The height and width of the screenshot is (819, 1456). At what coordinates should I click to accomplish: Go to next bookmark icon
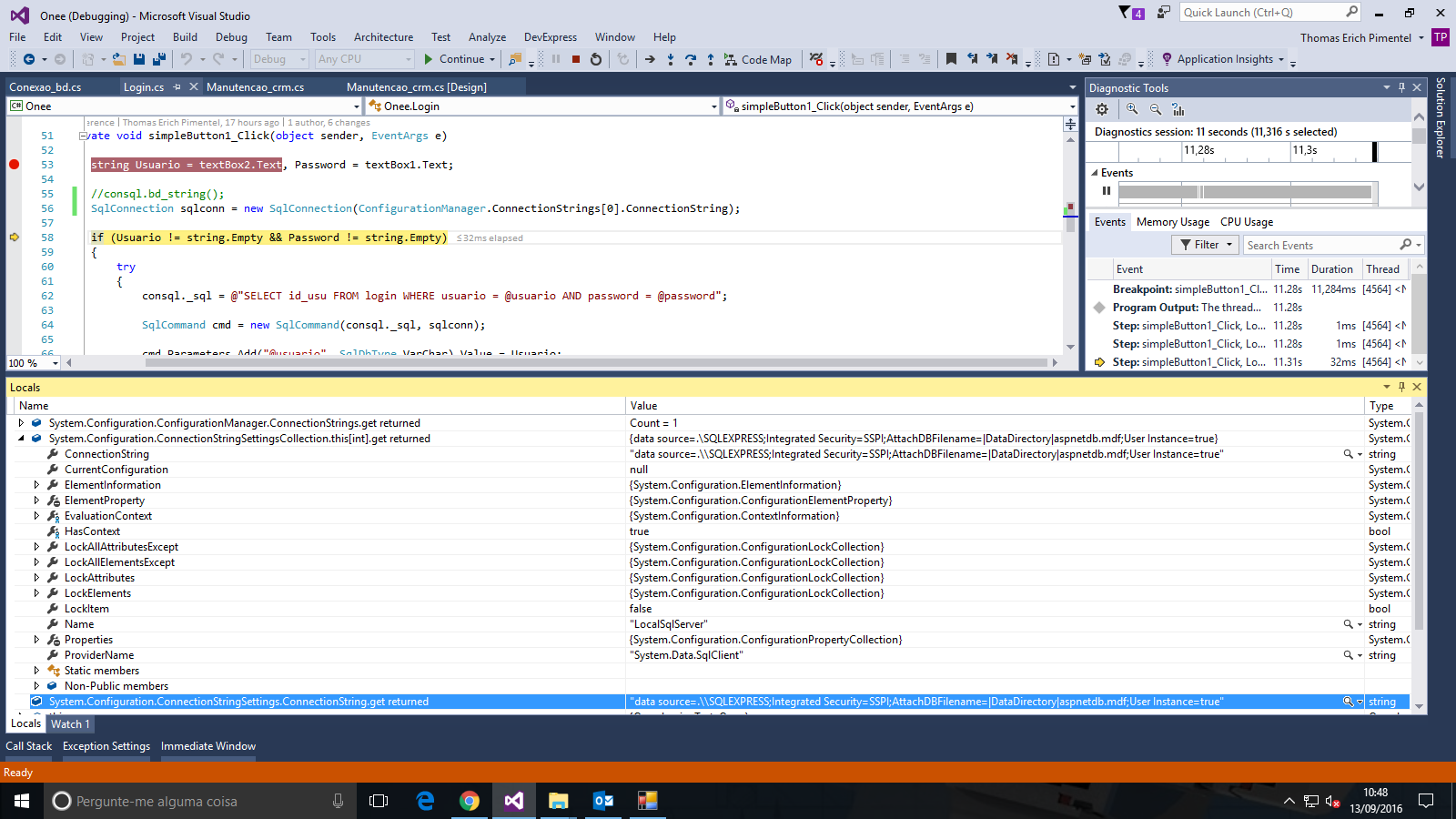pyautogui.click(x=992, y=59)
